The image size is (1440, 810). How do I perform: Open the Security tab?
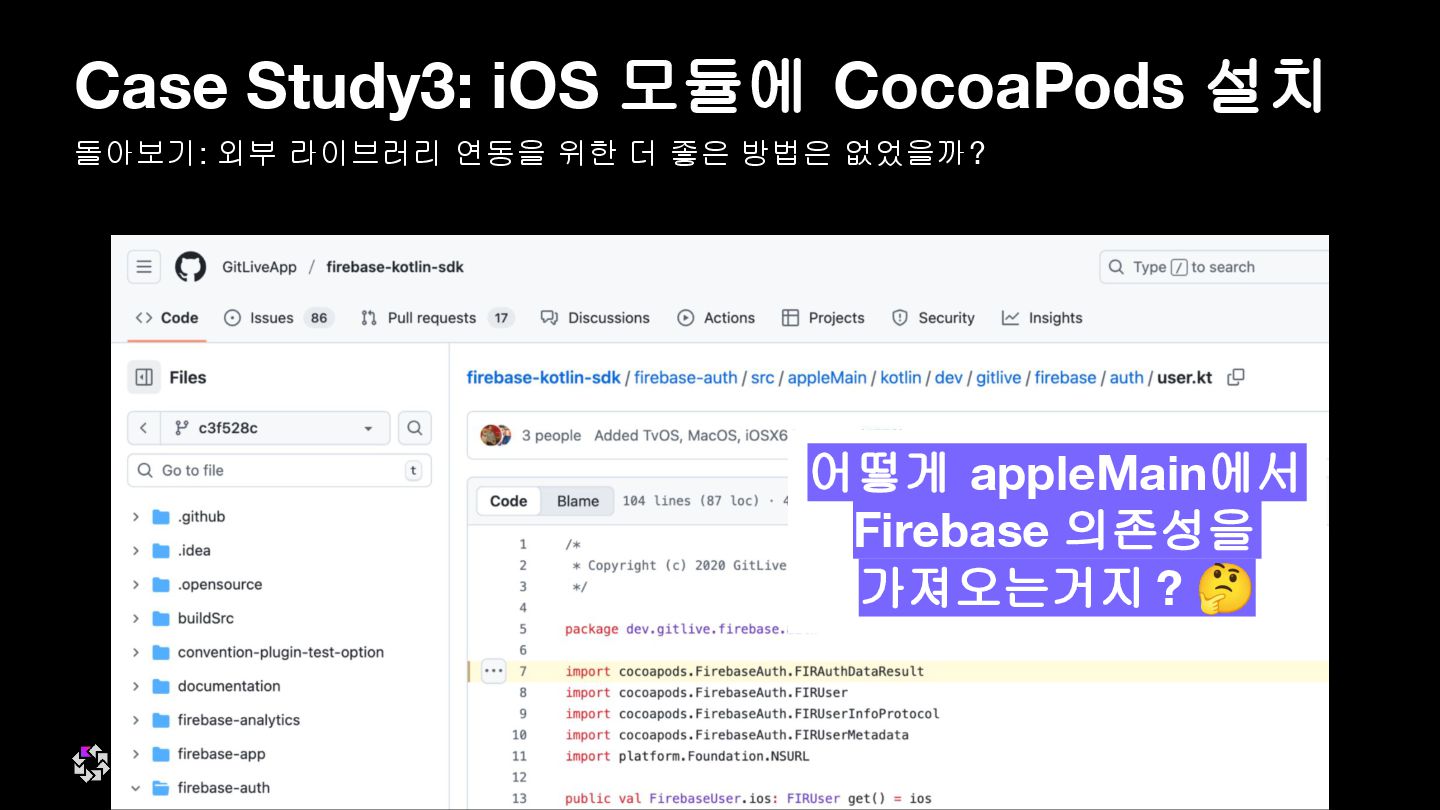[933, 318]
